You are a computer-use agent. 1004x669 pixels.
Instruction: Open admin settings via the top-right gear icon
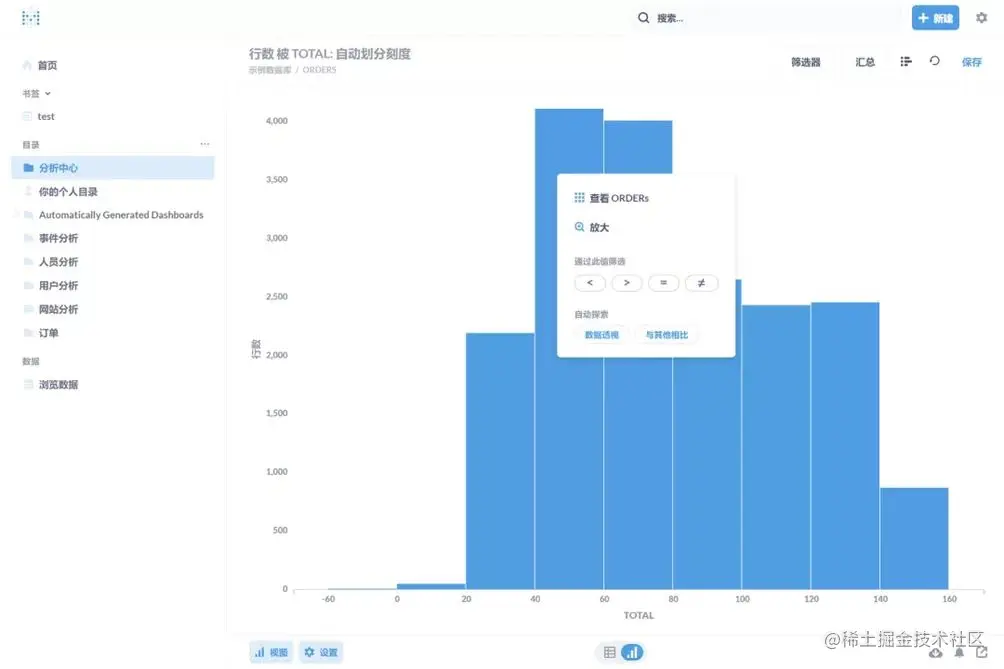[x=981, y=17]
